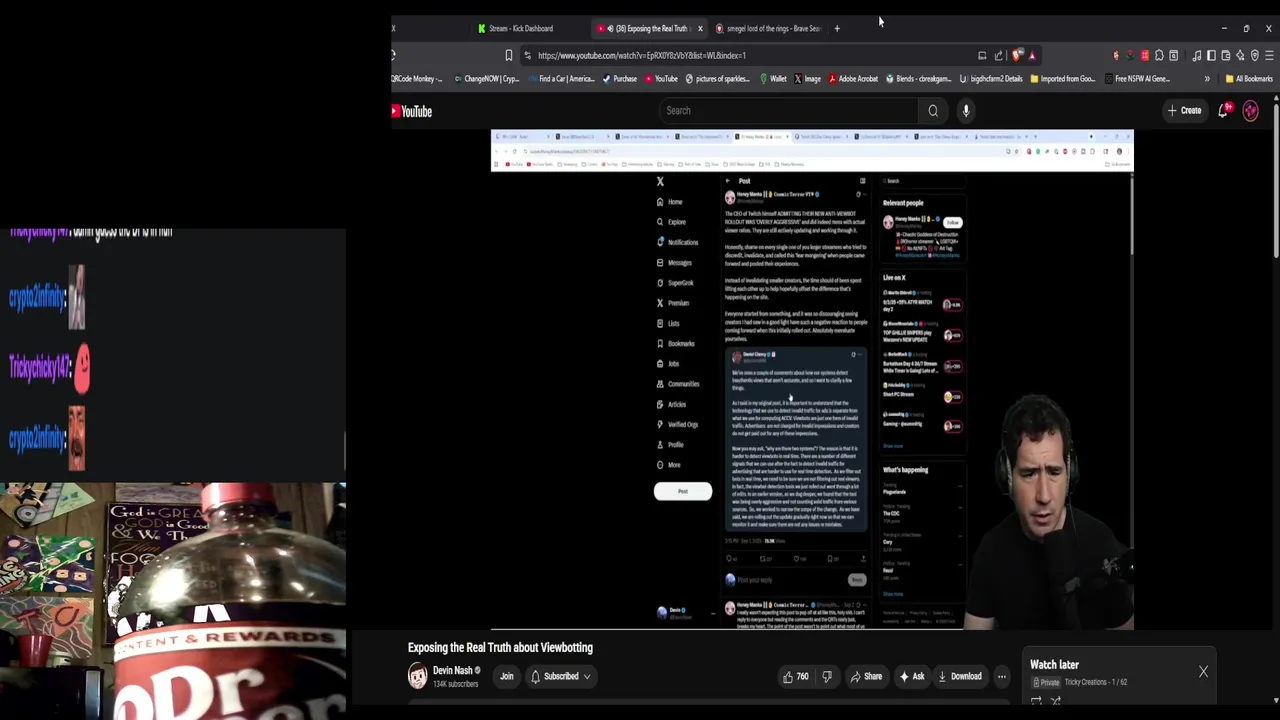This screenshot has width=1280, height=720.
Task: Close the Watch later playlist panel
Action: (1203, 672)
